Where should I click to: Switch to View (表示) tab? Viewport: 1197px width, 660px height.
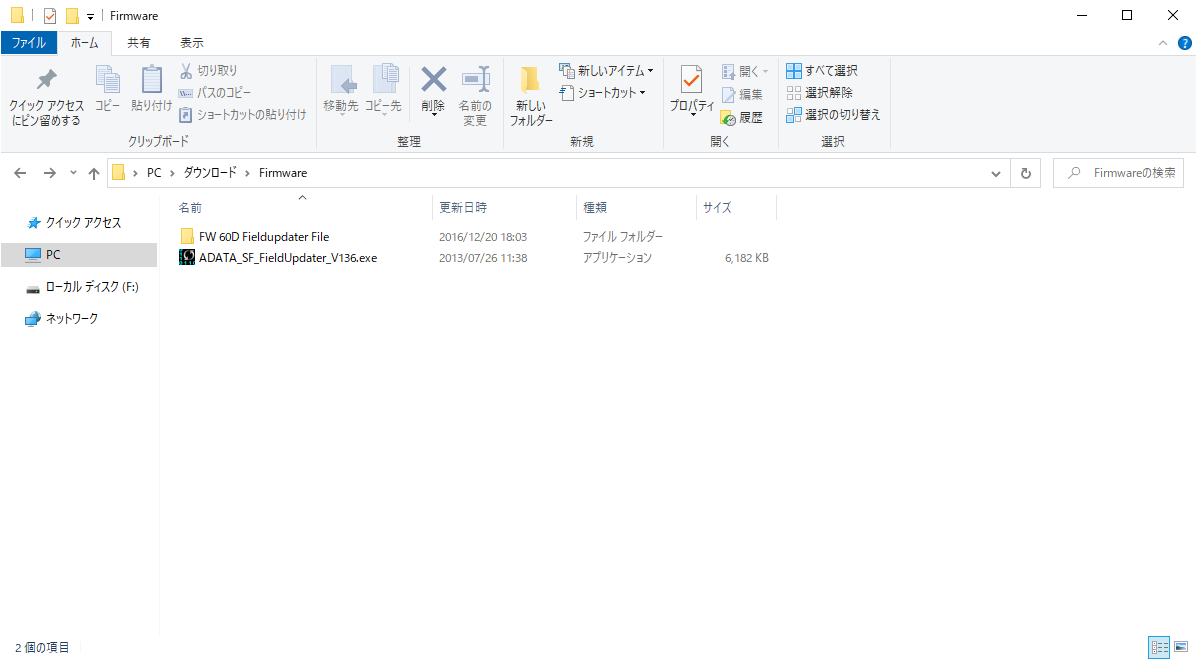pos(192,43)
